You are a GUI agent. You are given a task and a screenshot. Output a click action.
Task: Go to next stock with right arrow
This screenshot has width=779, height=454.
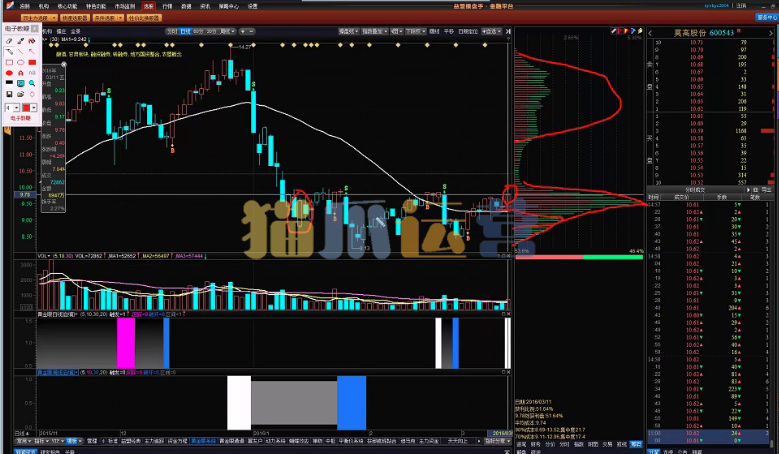click(771, 33)
